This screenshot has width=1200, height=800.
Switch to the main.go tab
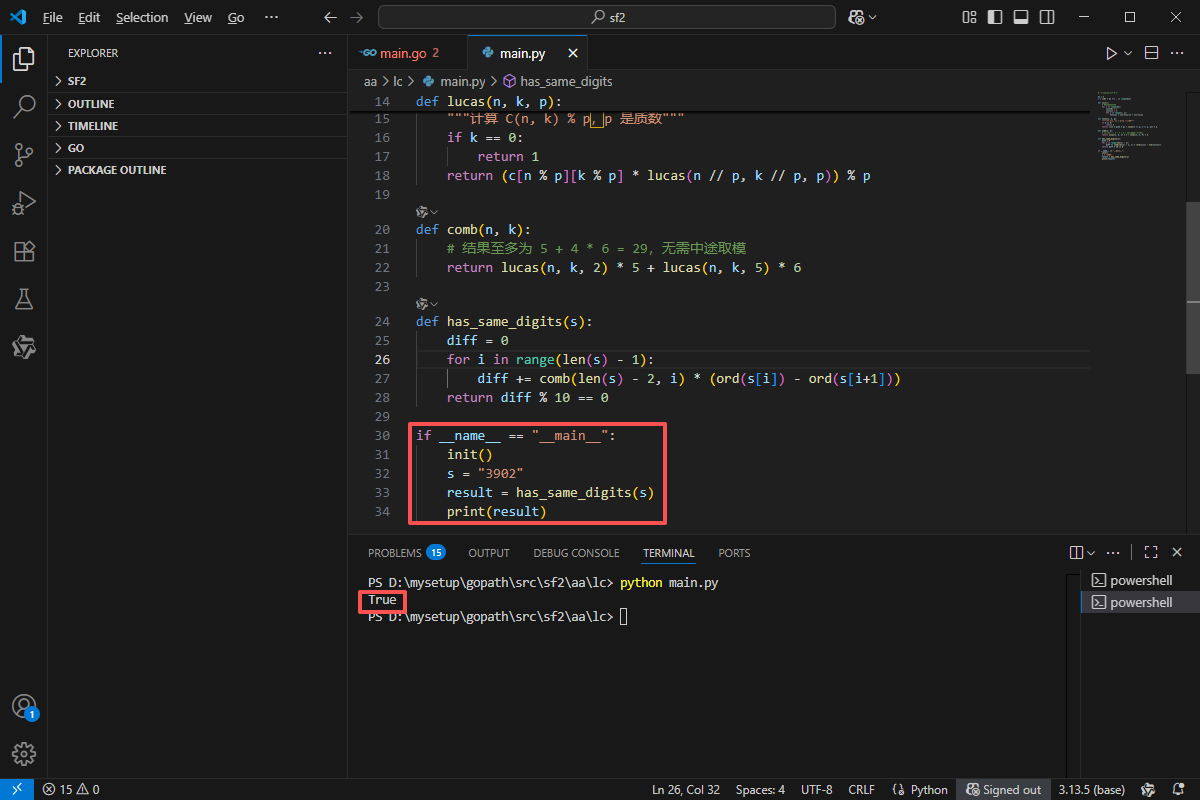(x=407, y=53)
